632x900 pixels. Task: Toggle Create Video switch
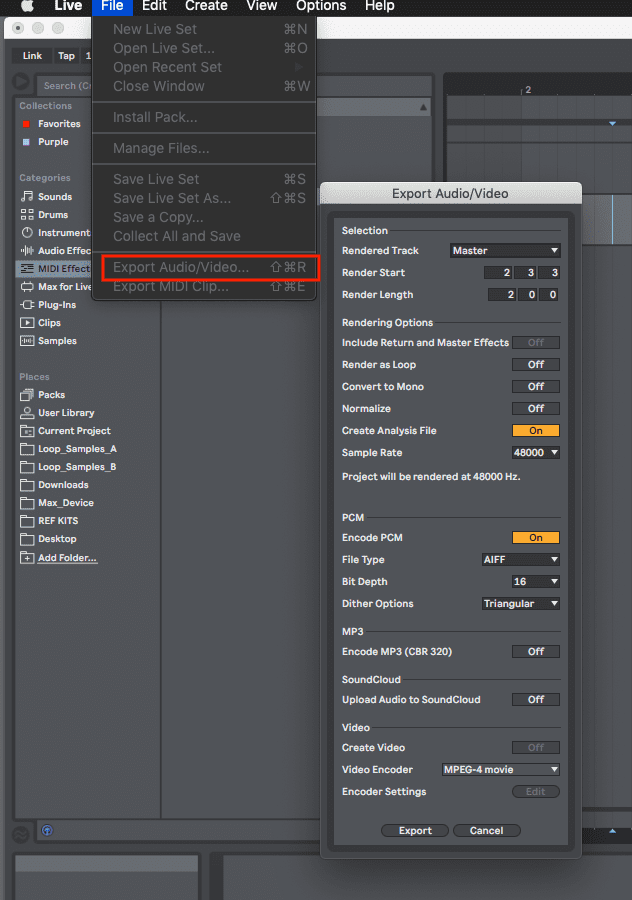(x=536, y=747)
